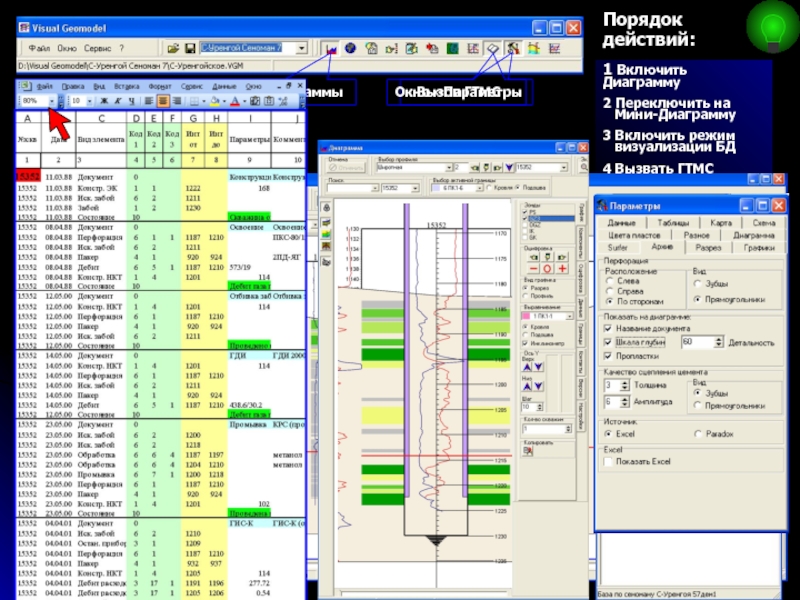Image resolution: width=800 pixels, height=600 pixels.
Task: Click the globe icon in the Geomodel toolbar
Action: [350, 48]
